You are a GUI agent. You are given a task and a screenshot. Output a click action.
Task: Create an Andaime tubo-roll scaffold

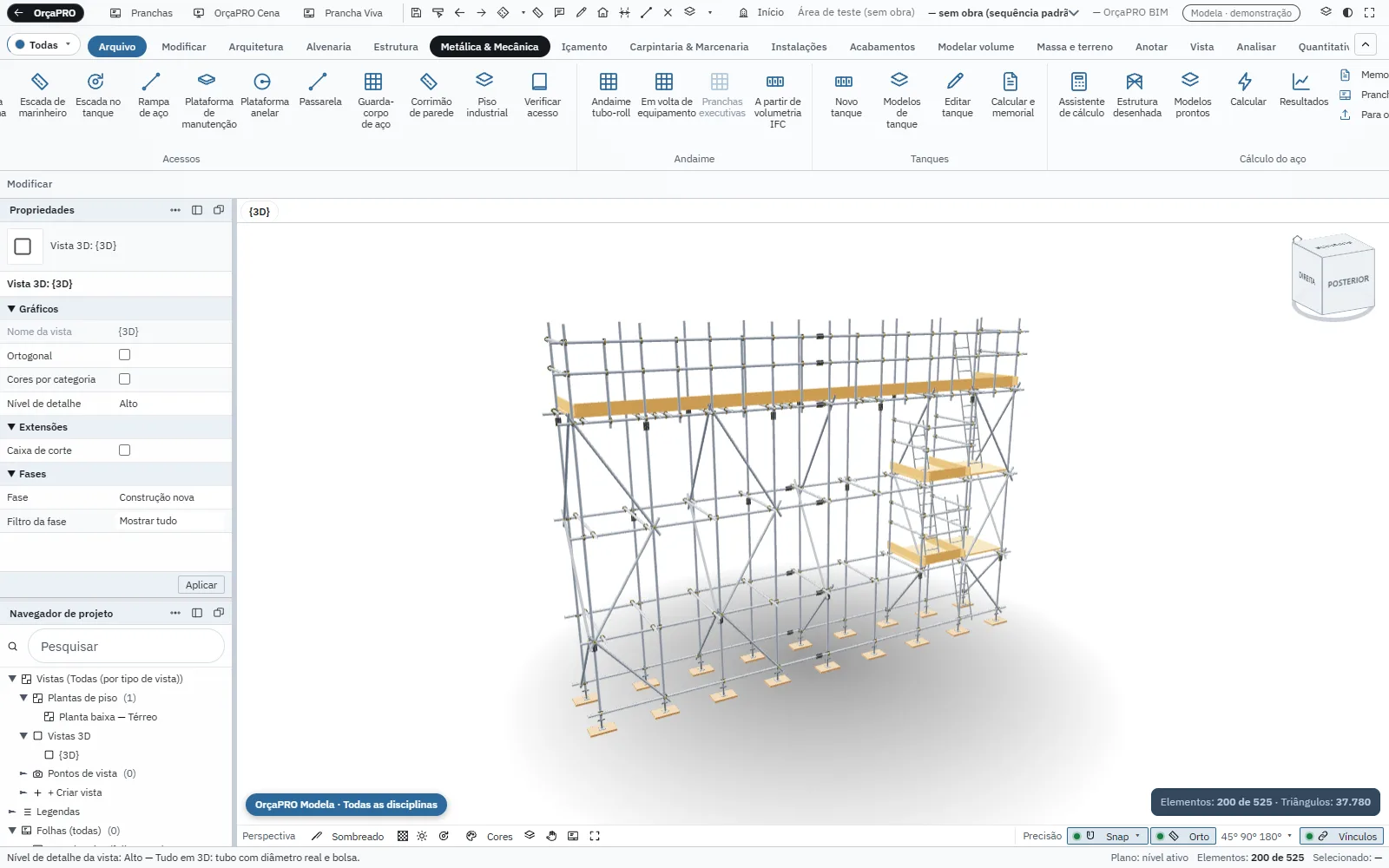pos(610,95)
